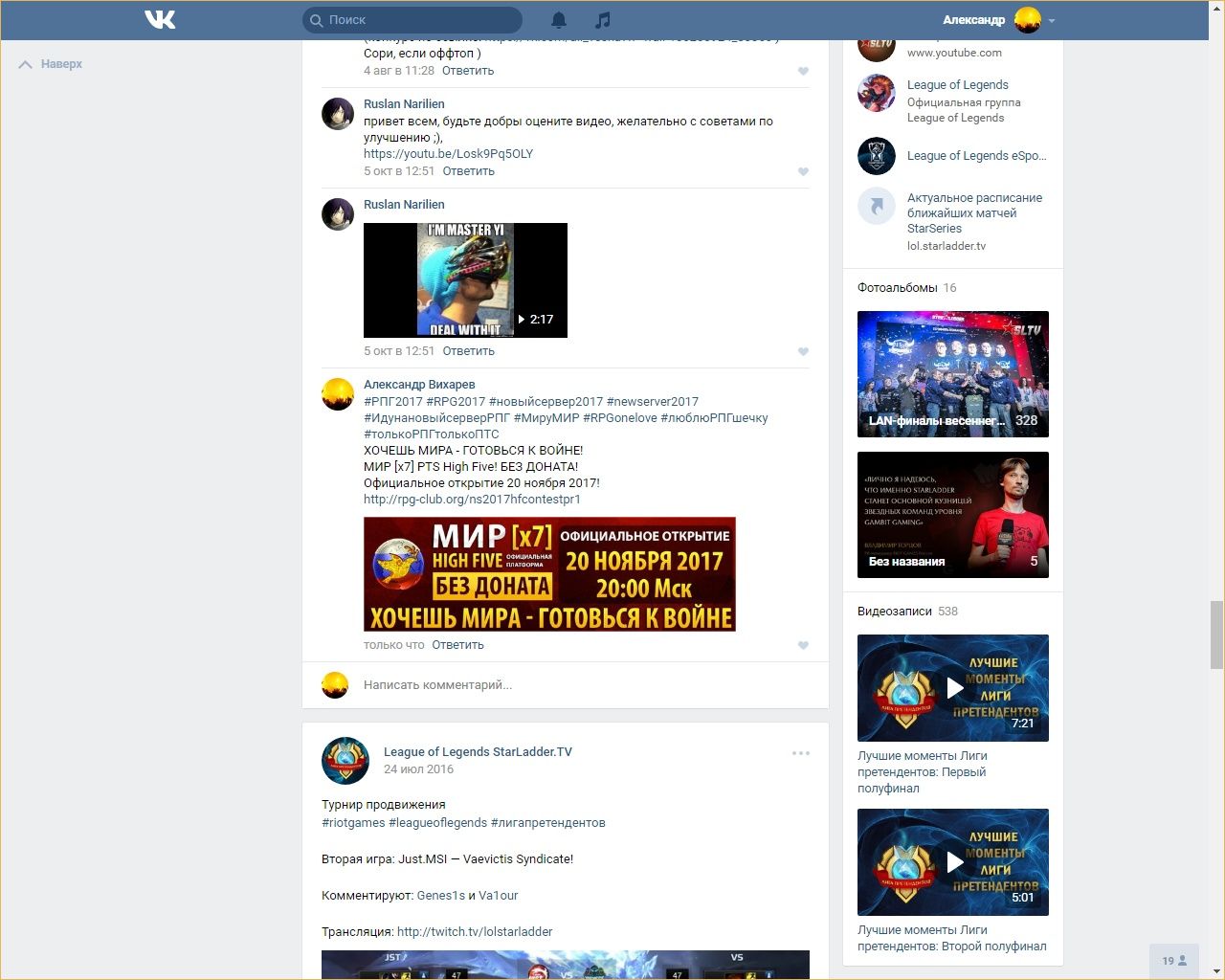Open Лучшие моменты Второй полуфинал title

[x=952, y=938]
